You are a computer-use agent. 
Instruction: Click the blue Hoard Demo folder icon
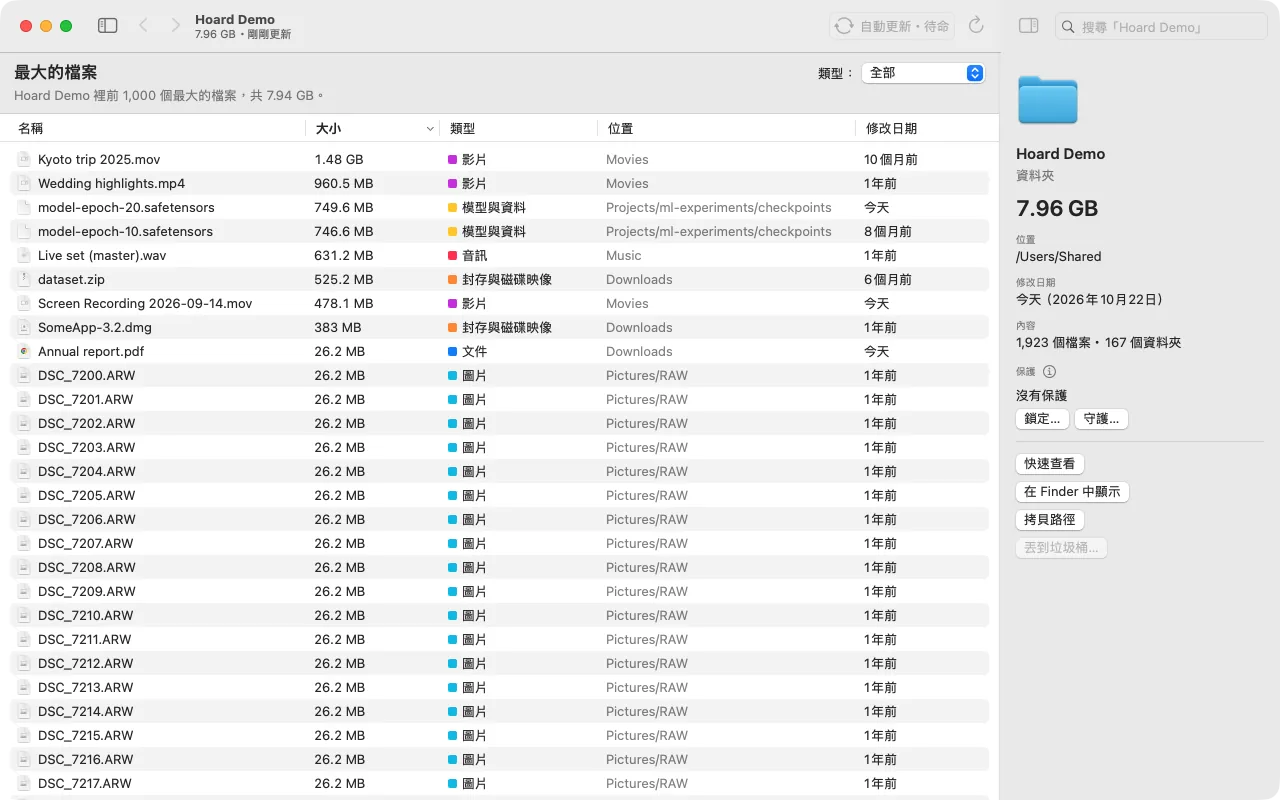(x=1047, y=100)
